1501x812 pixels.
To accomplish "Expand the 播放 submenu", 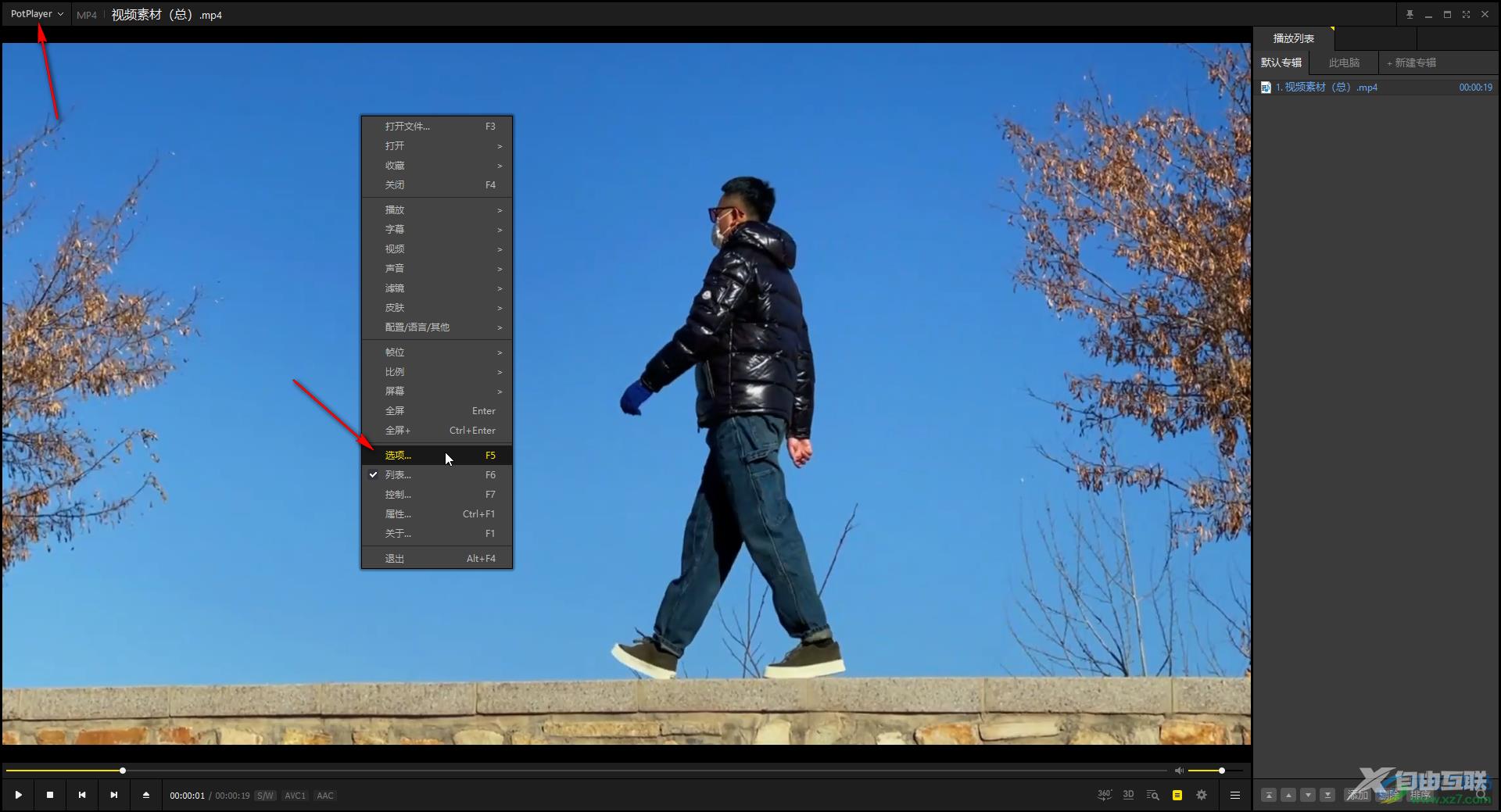I will pos(437,209).
